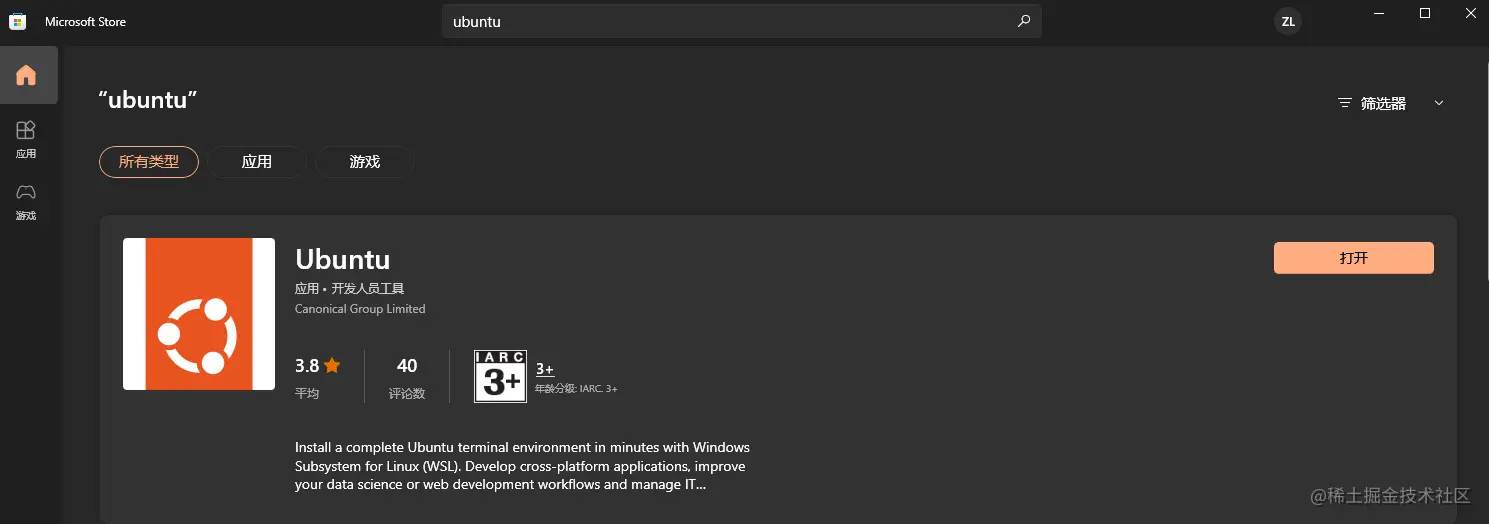Viewport: 1489px width, 524px height.
Task: Click the search magnifier icon
Action: pyautogui.click(x=1024, y=21)
